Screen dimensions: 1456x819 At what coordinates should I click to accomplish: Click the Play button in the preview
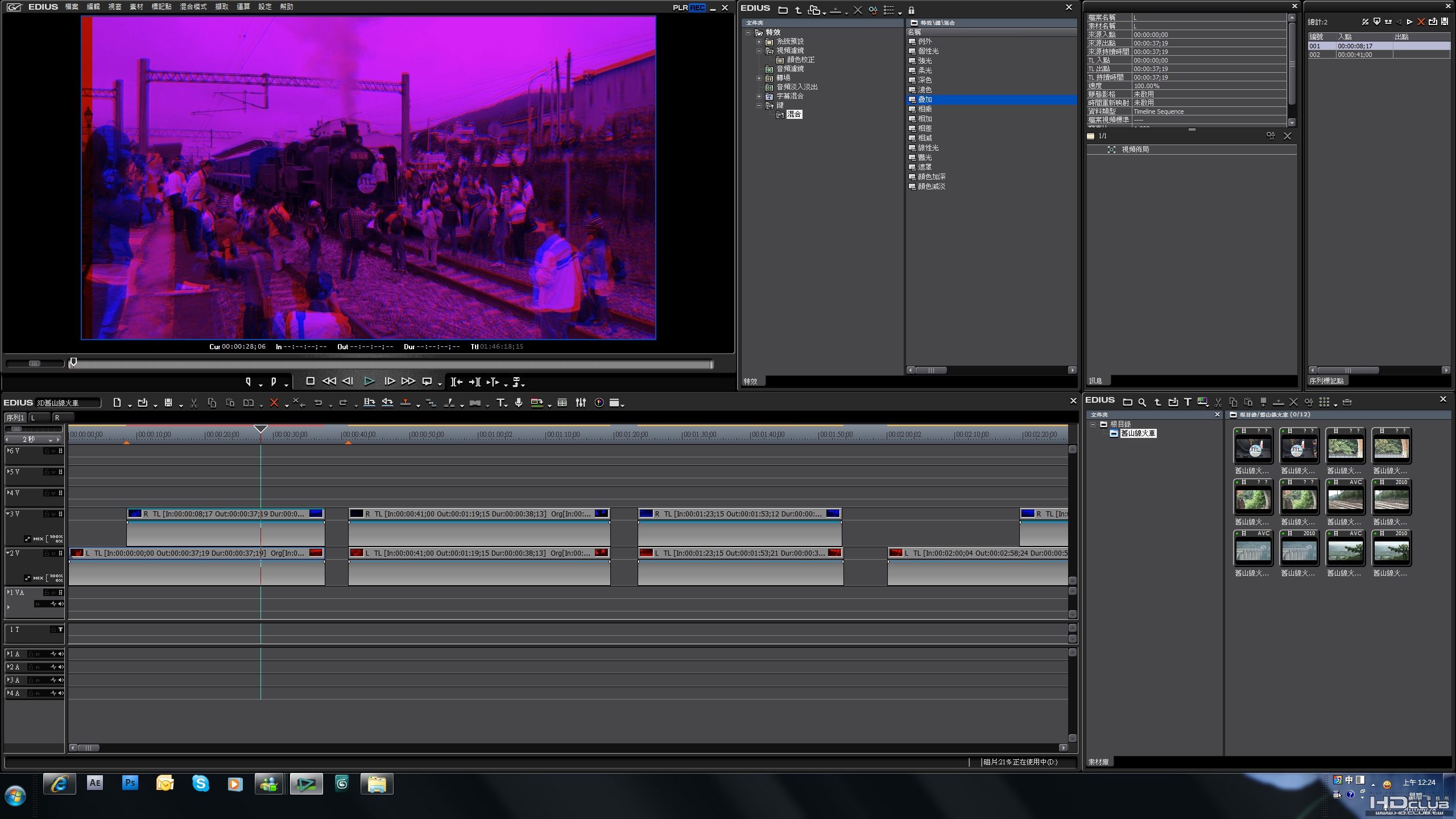click(x=369, y=382)
